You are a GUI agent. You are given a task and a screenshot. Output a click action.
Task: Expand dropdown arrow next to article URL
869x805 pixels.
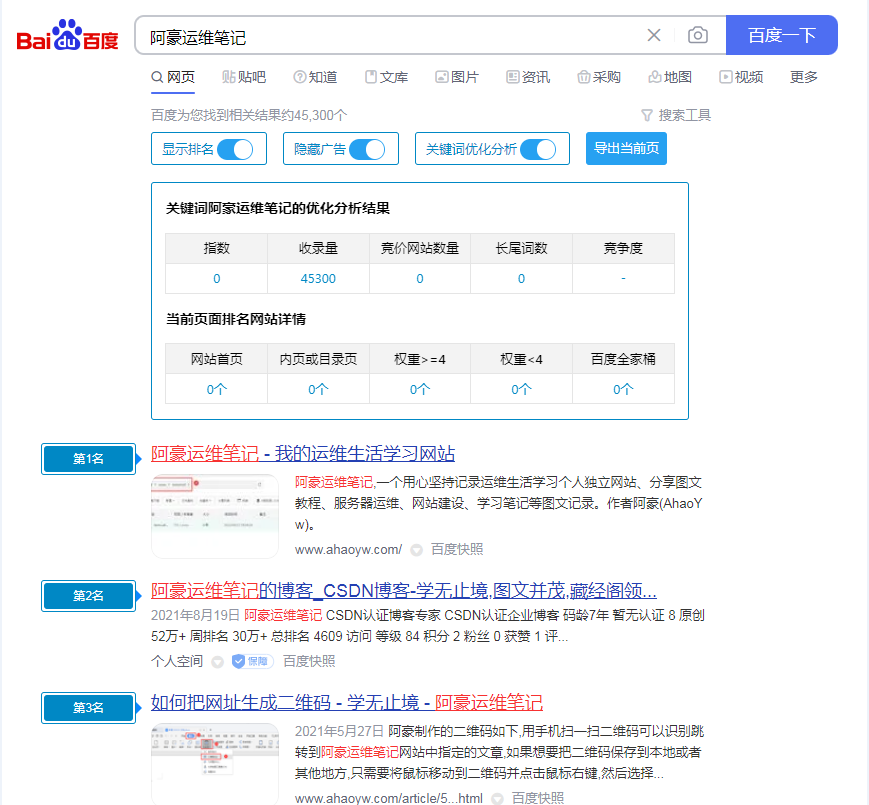pyautogui.click(x=498, y=799)
